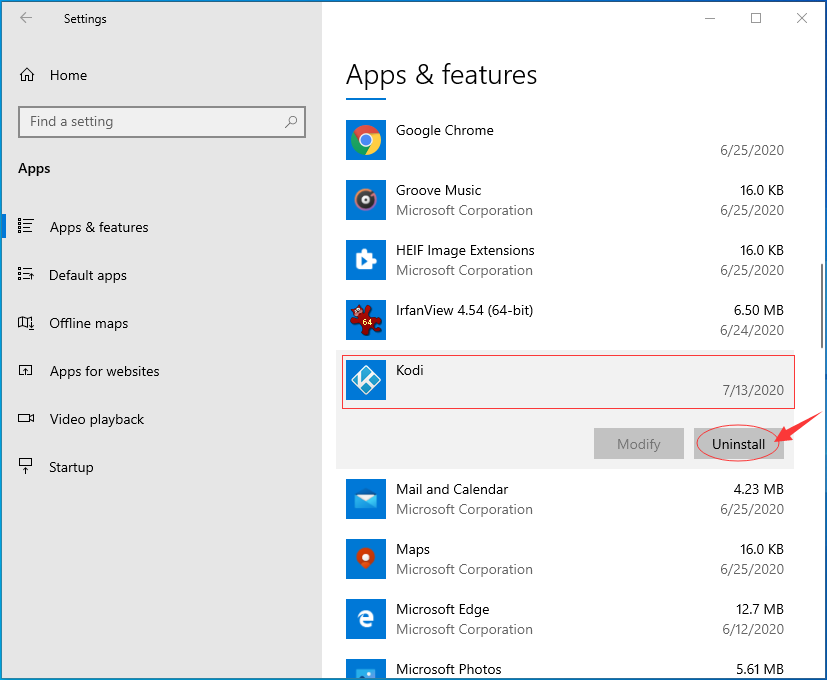Click the apps list vertical scrollbar

(822, 306)
